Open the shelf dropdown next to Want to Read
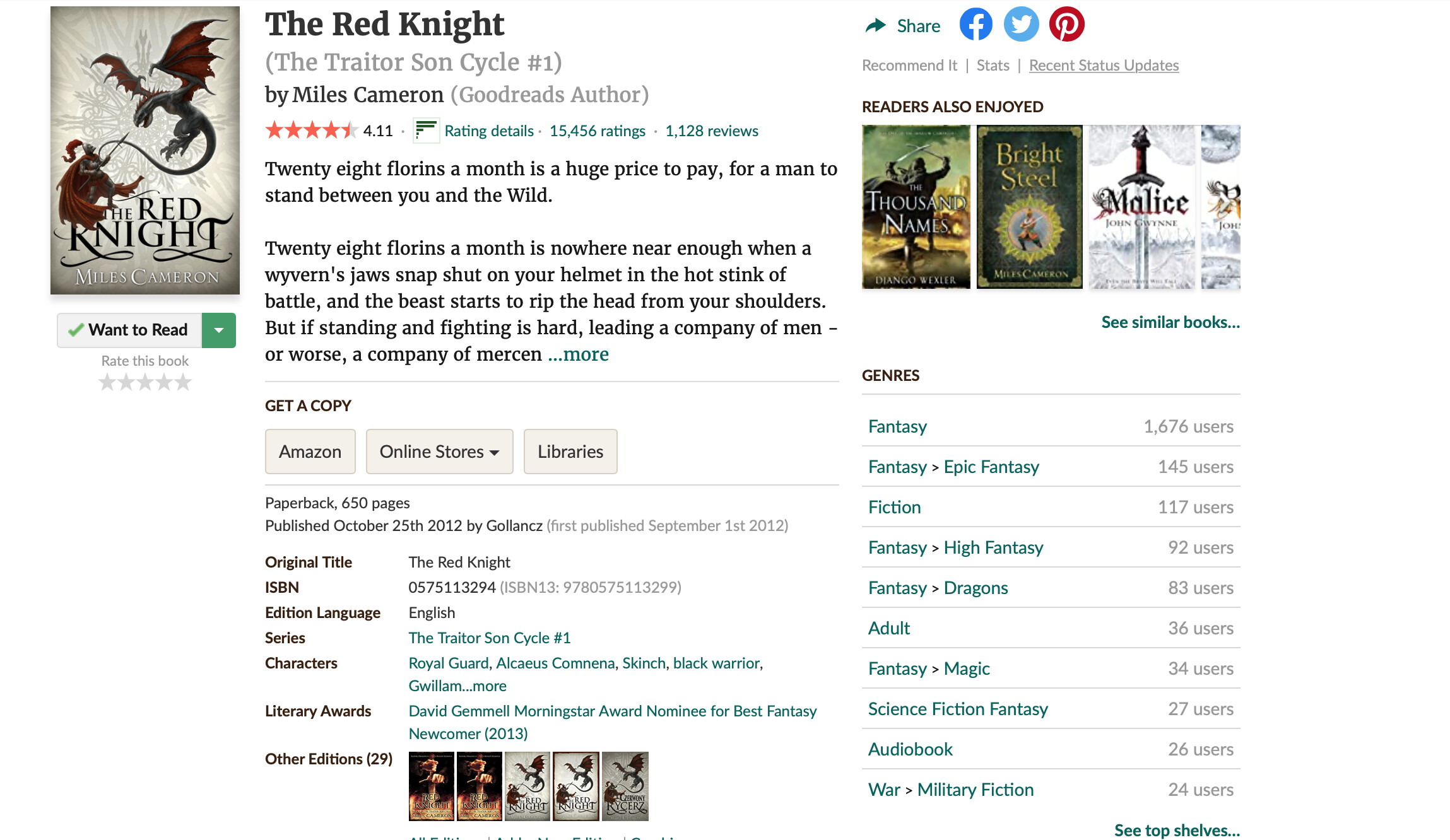 [x=219, y=330]
